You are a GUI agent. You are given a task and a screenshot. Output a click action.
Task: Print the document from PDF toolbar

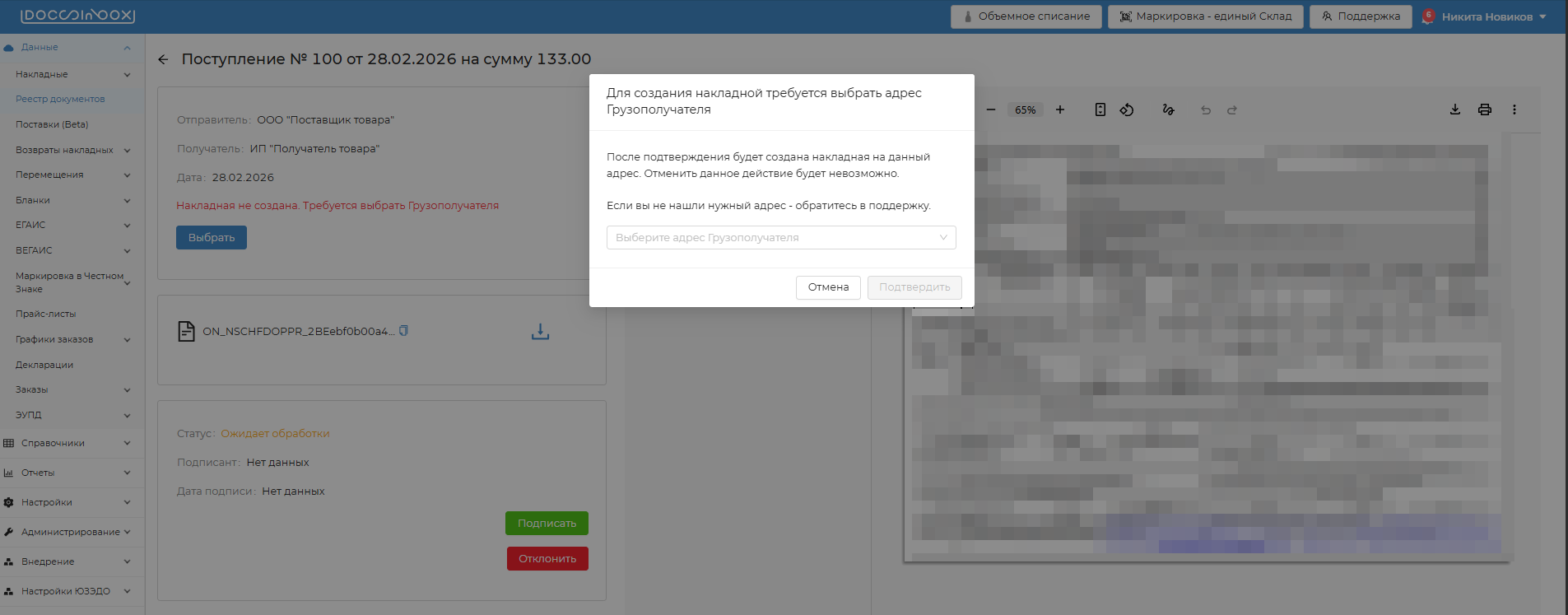point(1485,109)
